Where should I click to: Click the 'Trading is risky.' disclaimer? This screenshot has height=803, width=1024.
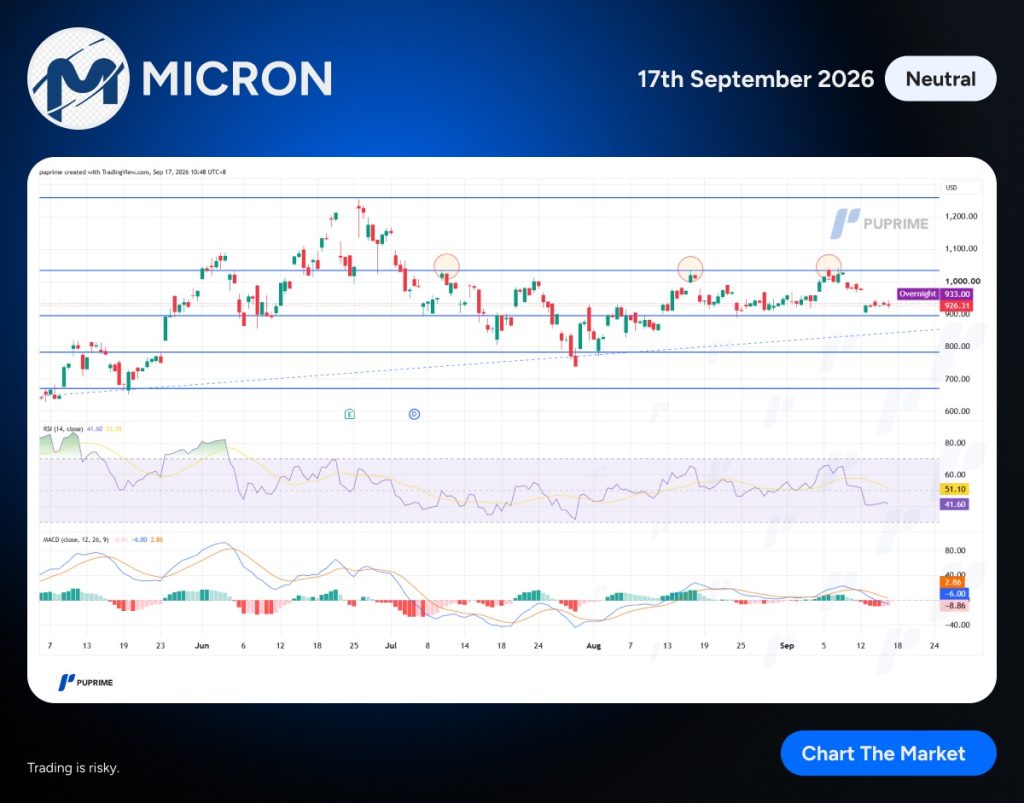73,768
